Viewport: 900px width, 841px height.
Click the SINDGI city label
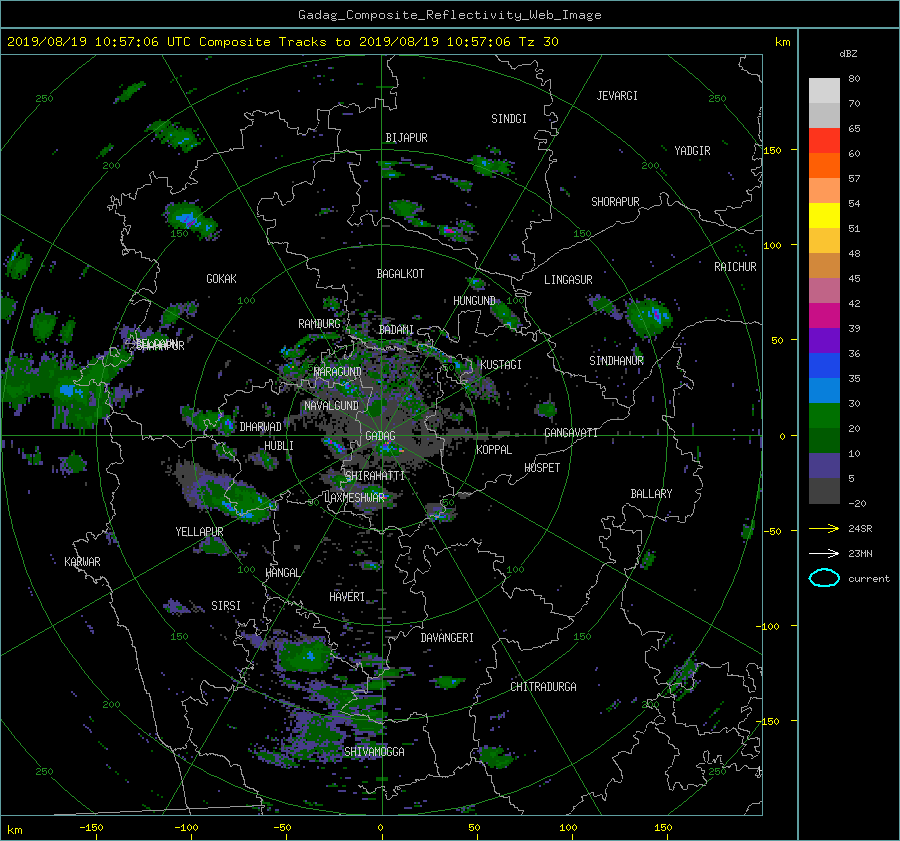[x=509, y=119]
